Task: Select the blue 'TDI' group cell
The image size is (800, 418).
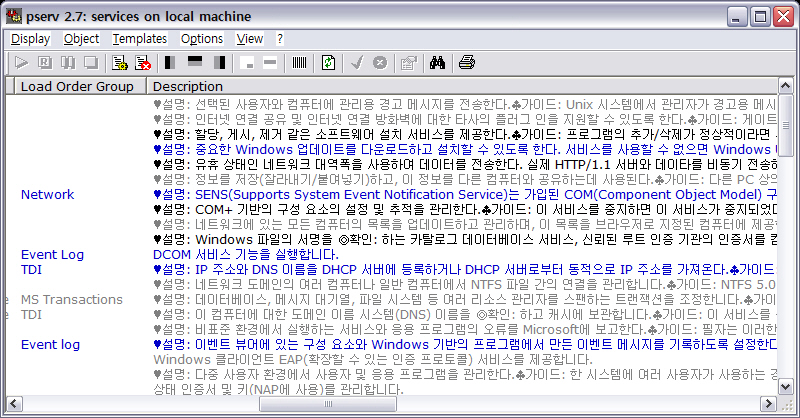Action: 31,269
